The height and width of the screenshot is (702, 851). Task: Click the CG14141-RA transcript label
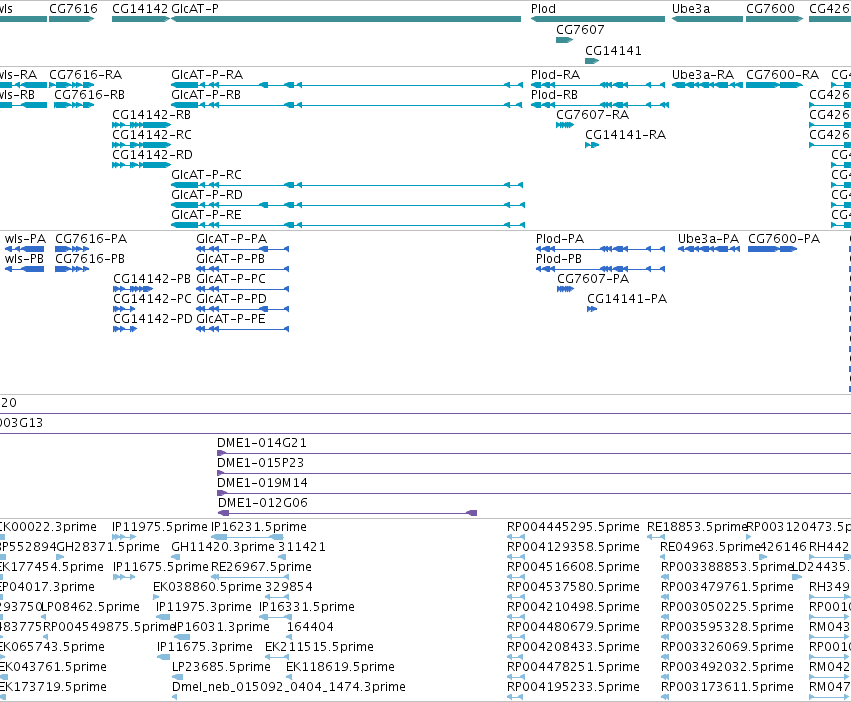[x=625, y=135]
